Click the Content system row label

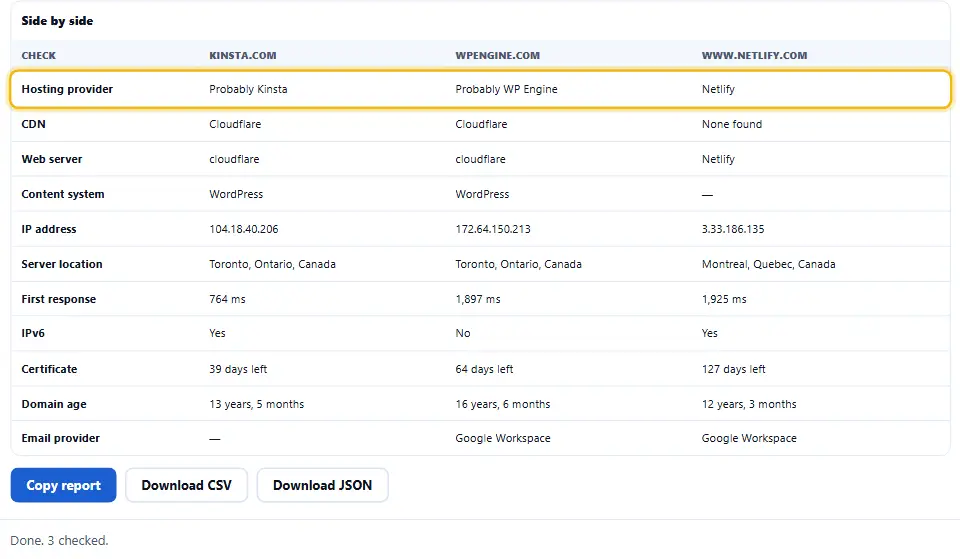(63, 194)
